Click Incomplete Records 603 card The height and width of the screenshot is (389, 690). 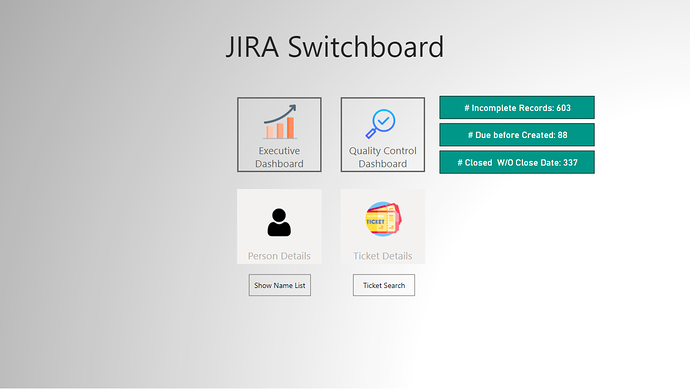[517, 108]
